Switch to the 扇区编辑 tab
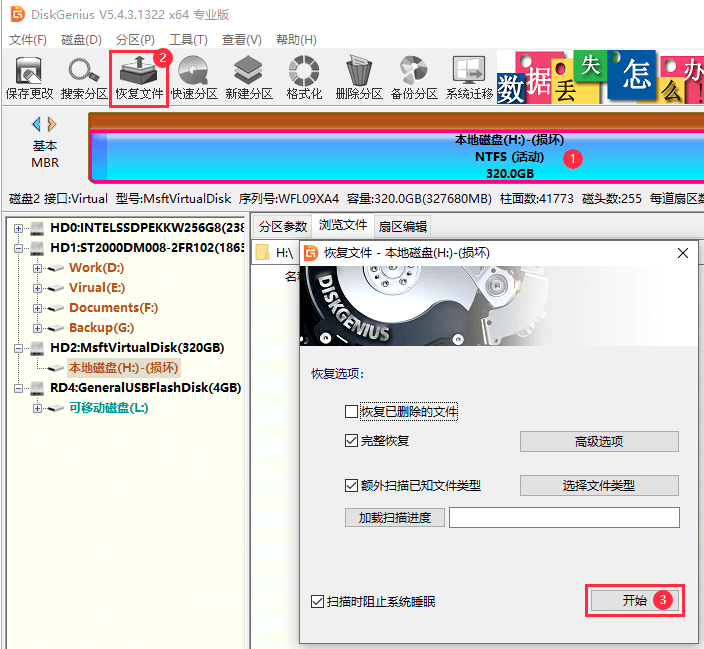 click(403, 226)
